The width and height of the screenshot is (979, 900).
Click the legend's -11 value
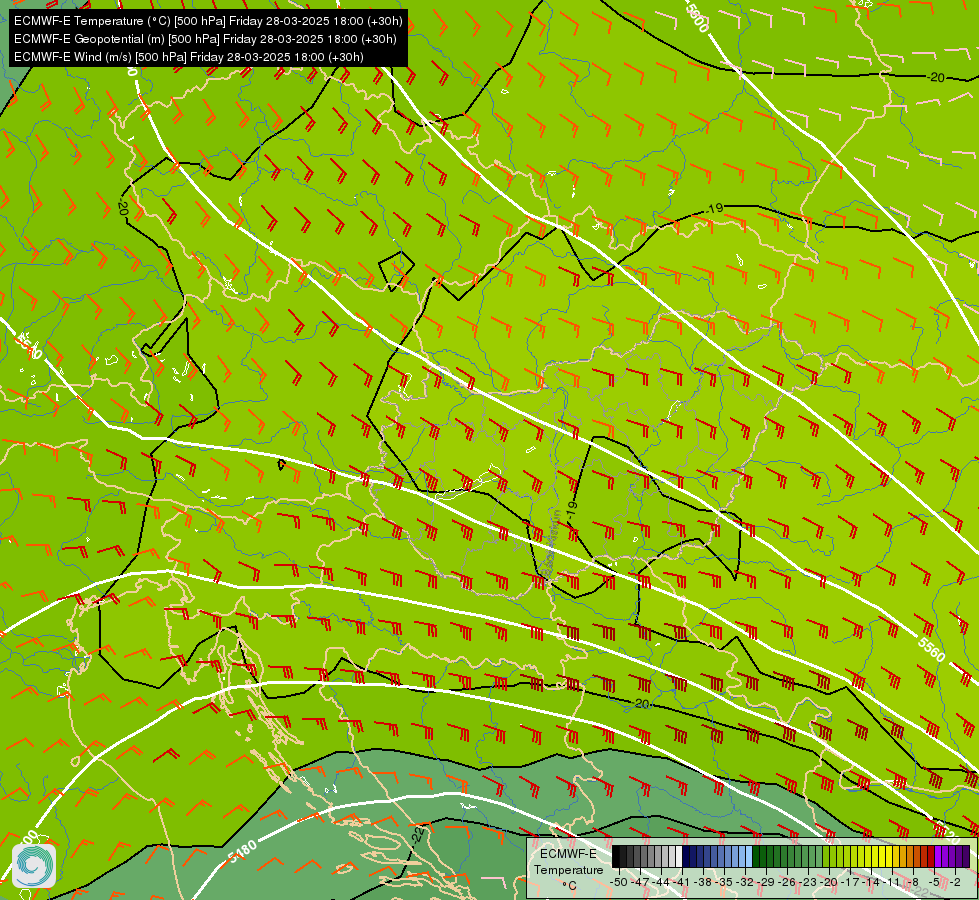click(892, 883)
